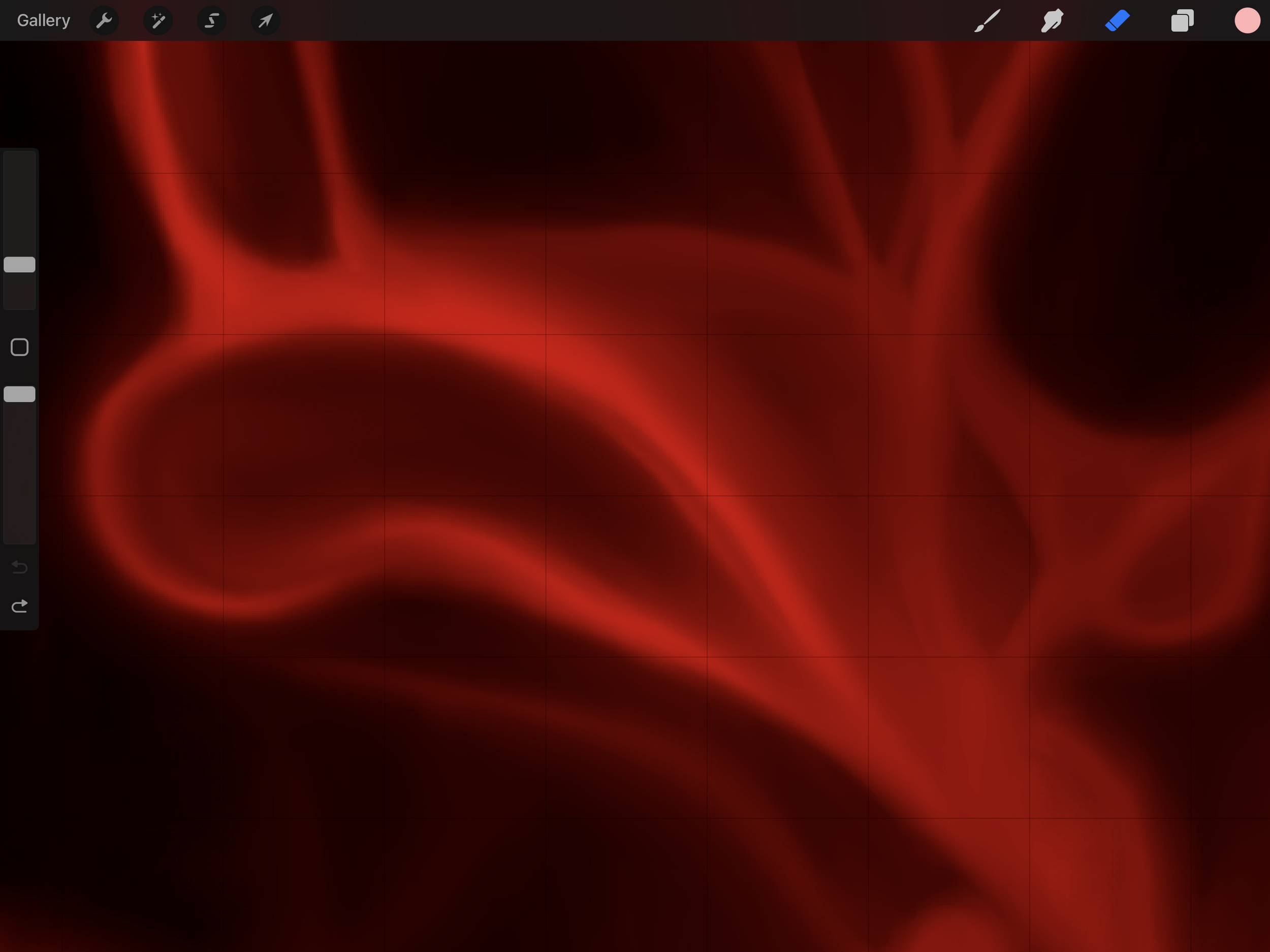
Task: Open the pink active color swatch
Action: [1247, 21]
